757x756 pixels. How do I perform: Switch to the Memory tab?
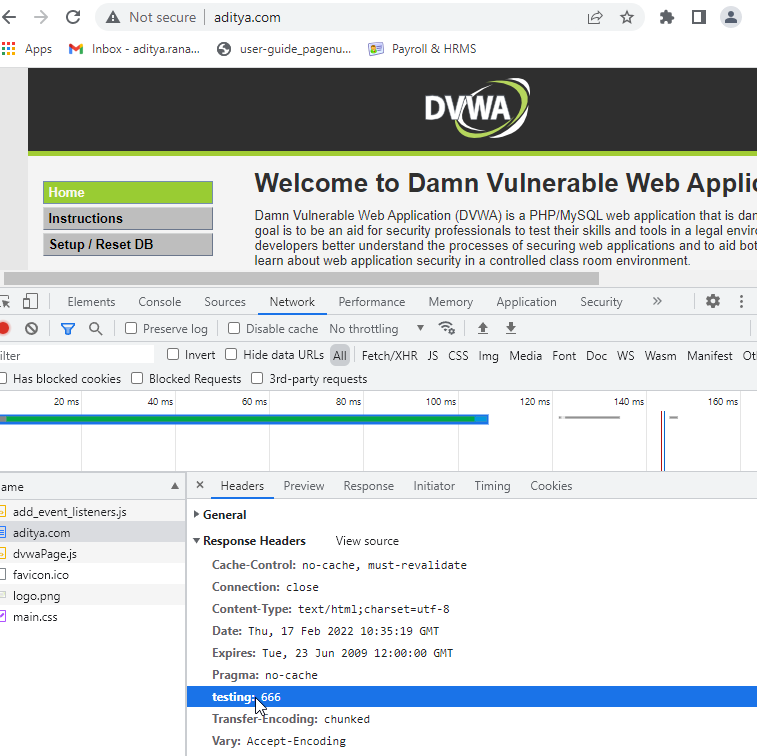pos(450,302)
